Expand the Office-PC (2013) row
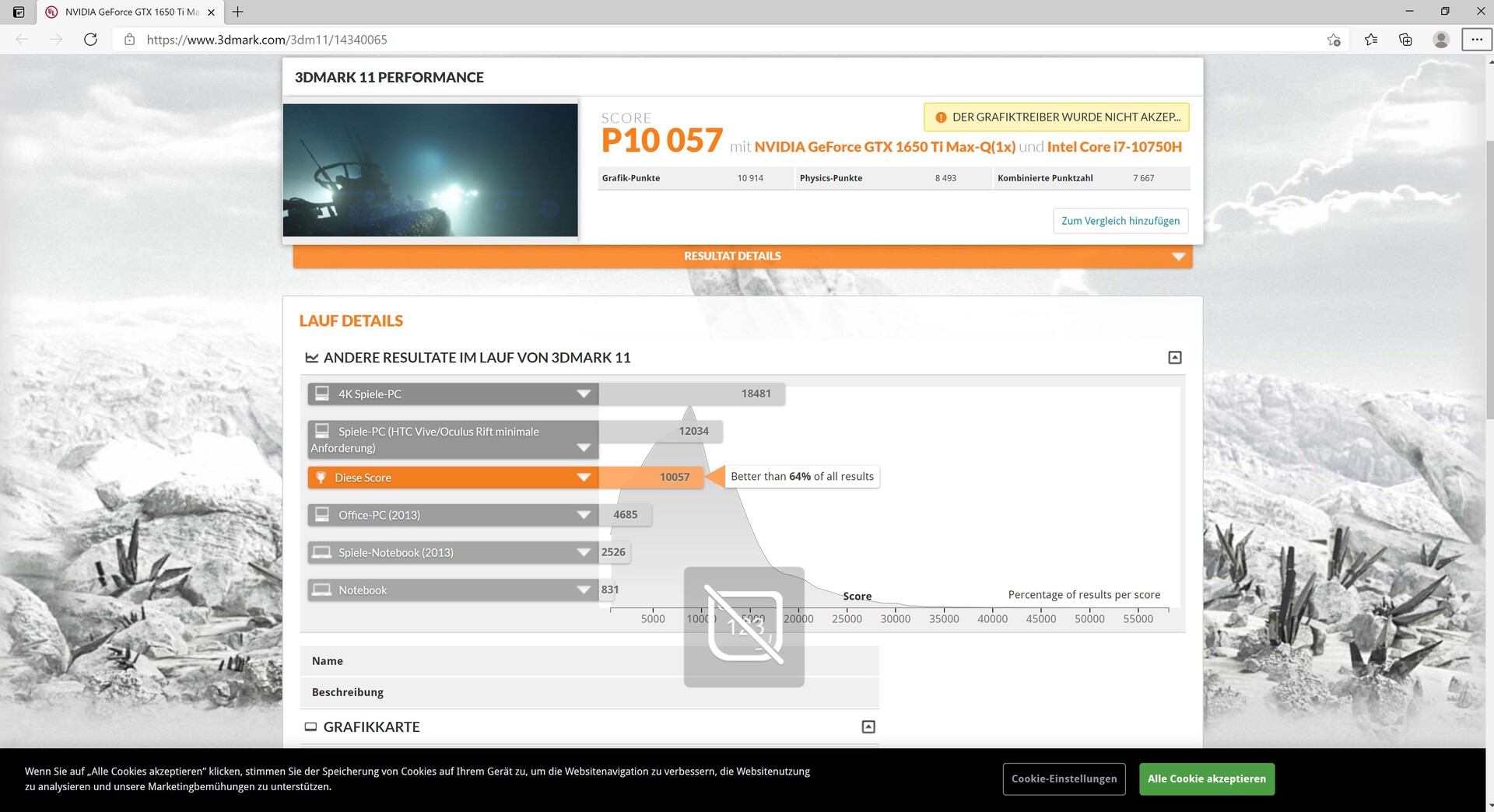 point(584,515)
